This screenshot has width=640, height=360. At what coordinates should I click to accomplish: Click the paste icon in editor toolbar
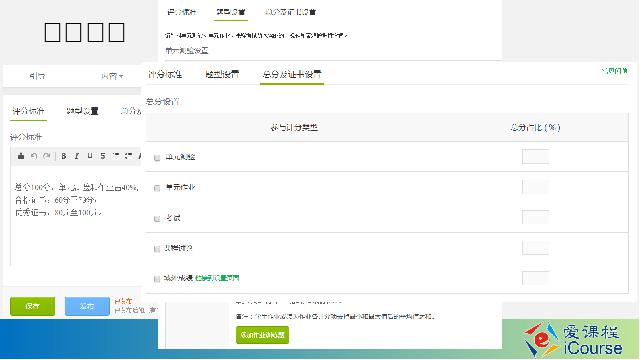click(x=21, y=156)
